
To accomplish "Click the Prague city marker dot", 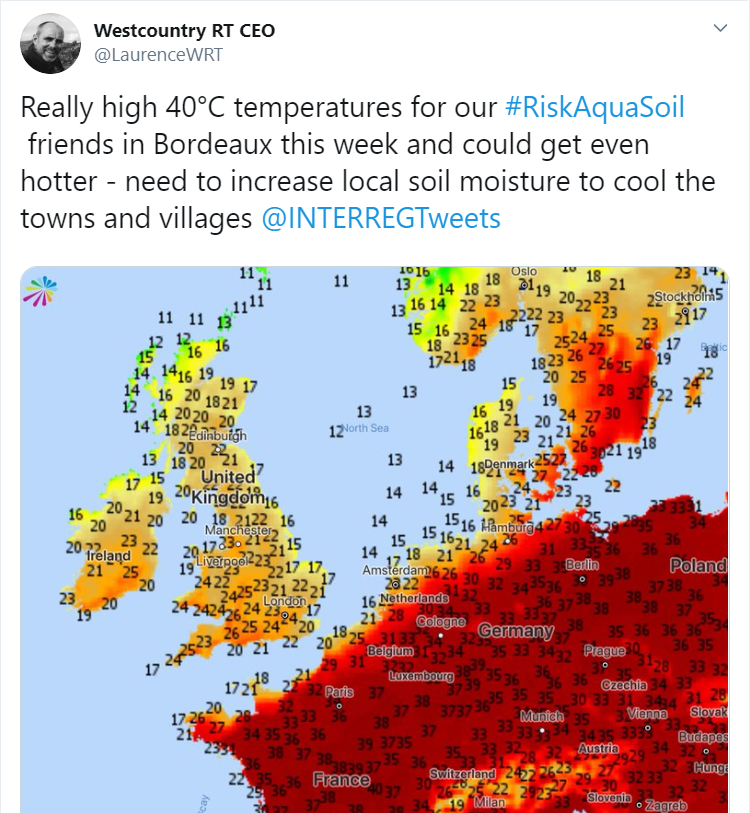I will [x=604, y=665].
